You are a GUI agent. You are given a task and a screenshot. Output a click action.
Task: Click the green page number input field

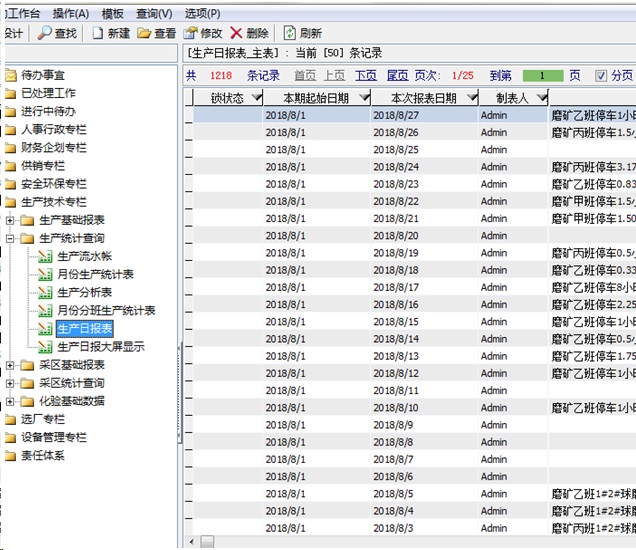tap(543, 76)
